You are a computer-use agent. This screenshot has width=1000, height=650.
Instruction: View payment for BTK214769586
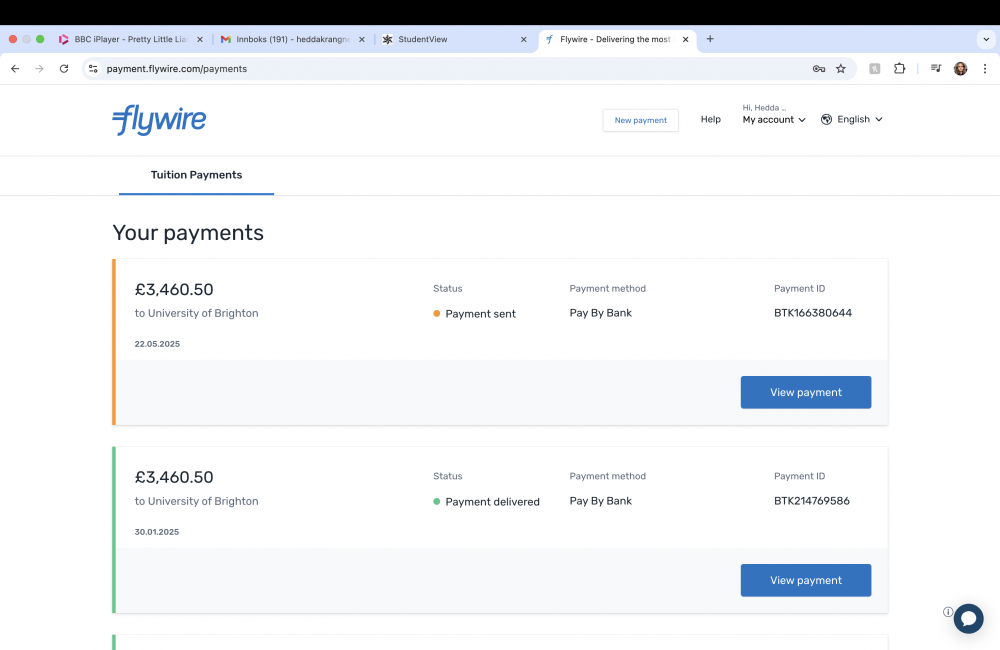(x=805, y=580)
